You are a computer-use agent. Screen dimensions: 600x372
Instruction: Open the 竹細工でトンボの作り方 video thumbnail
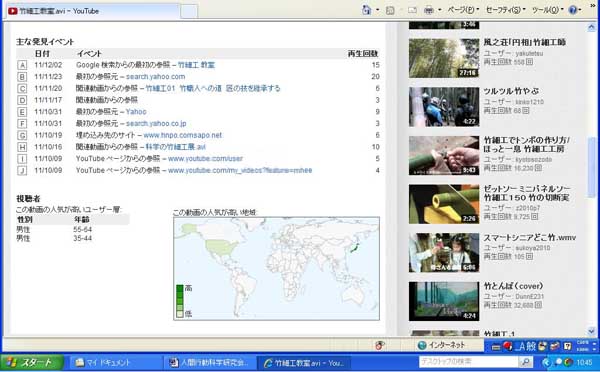[x=444, y=155]
